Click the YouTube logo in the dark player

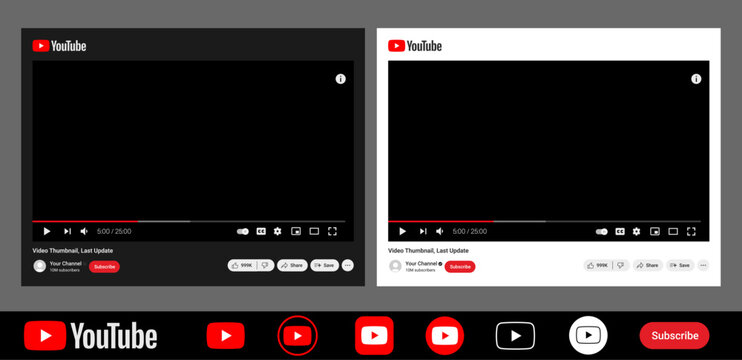click(x=59, y=46)
